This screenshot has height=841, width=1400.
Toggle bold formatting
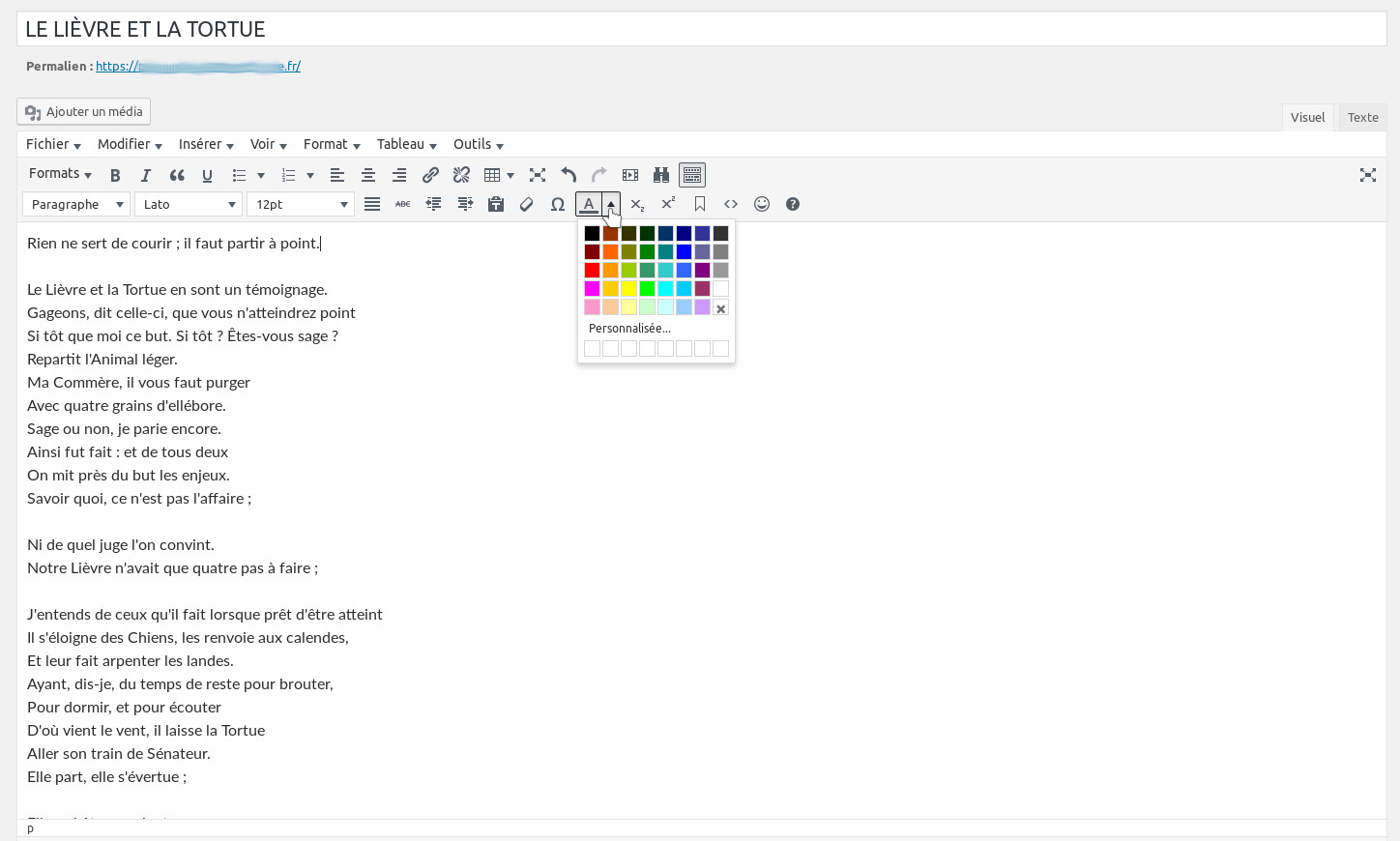(115, 175)
